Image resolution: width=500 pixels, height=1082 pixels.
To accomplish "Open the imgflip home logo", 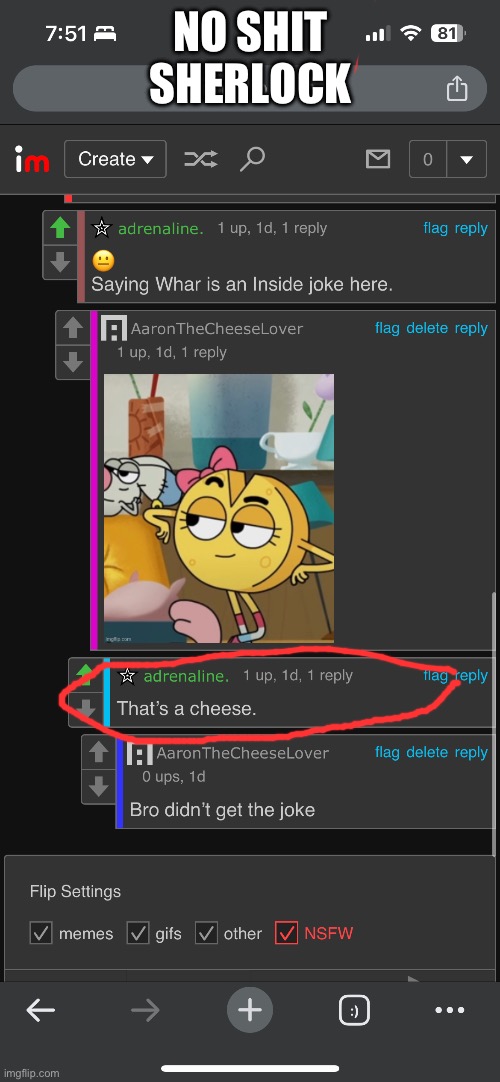I will click(x=32, y=160).
